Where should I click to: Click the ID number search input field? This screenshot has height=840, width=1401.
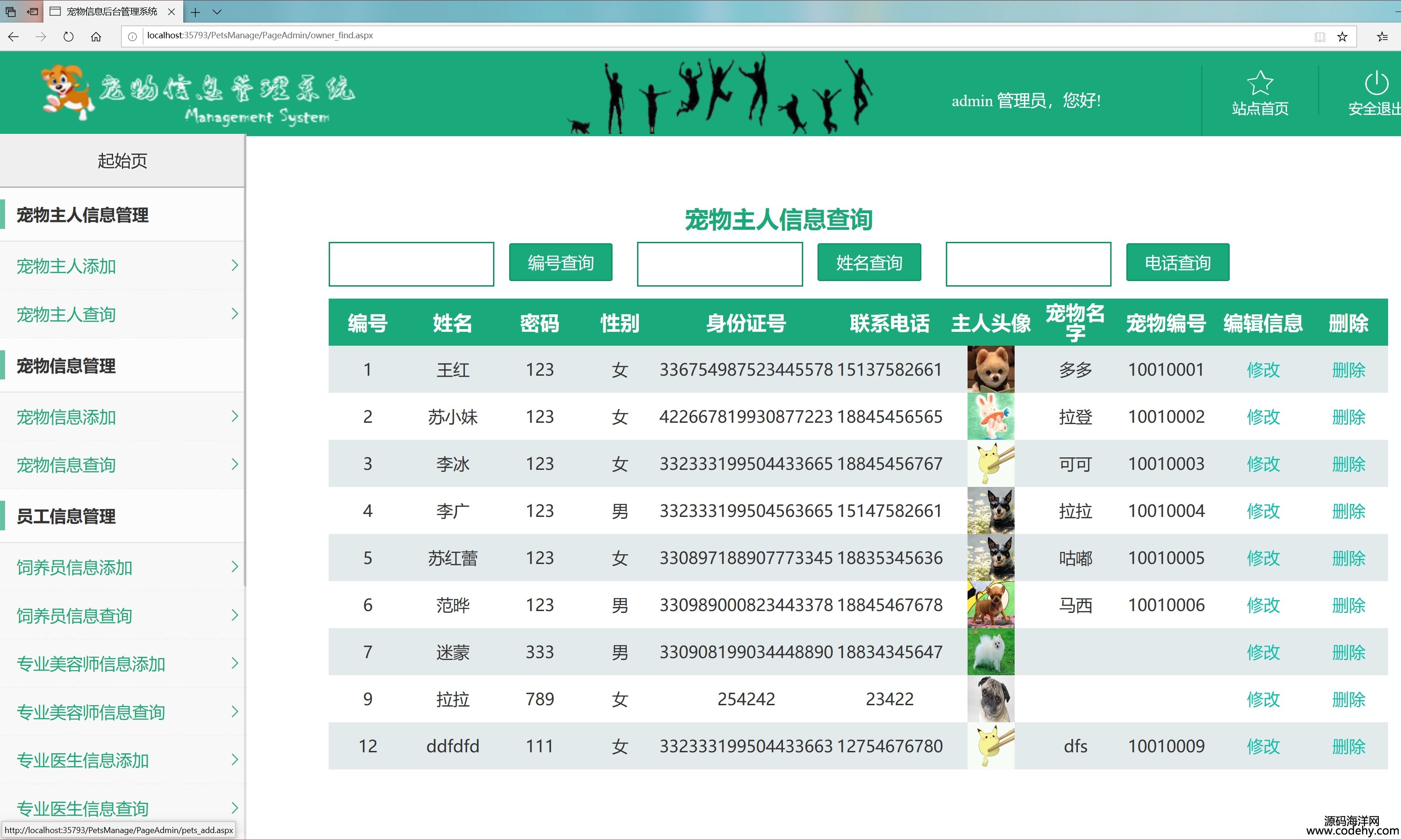(411, 264)
